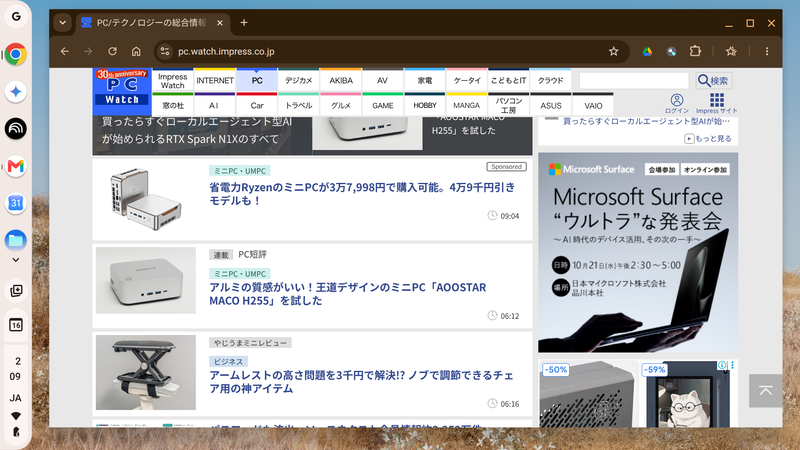Open the INTERNET site tab
This screenshot has width=800, height=450.
click(x=215, y=80)
